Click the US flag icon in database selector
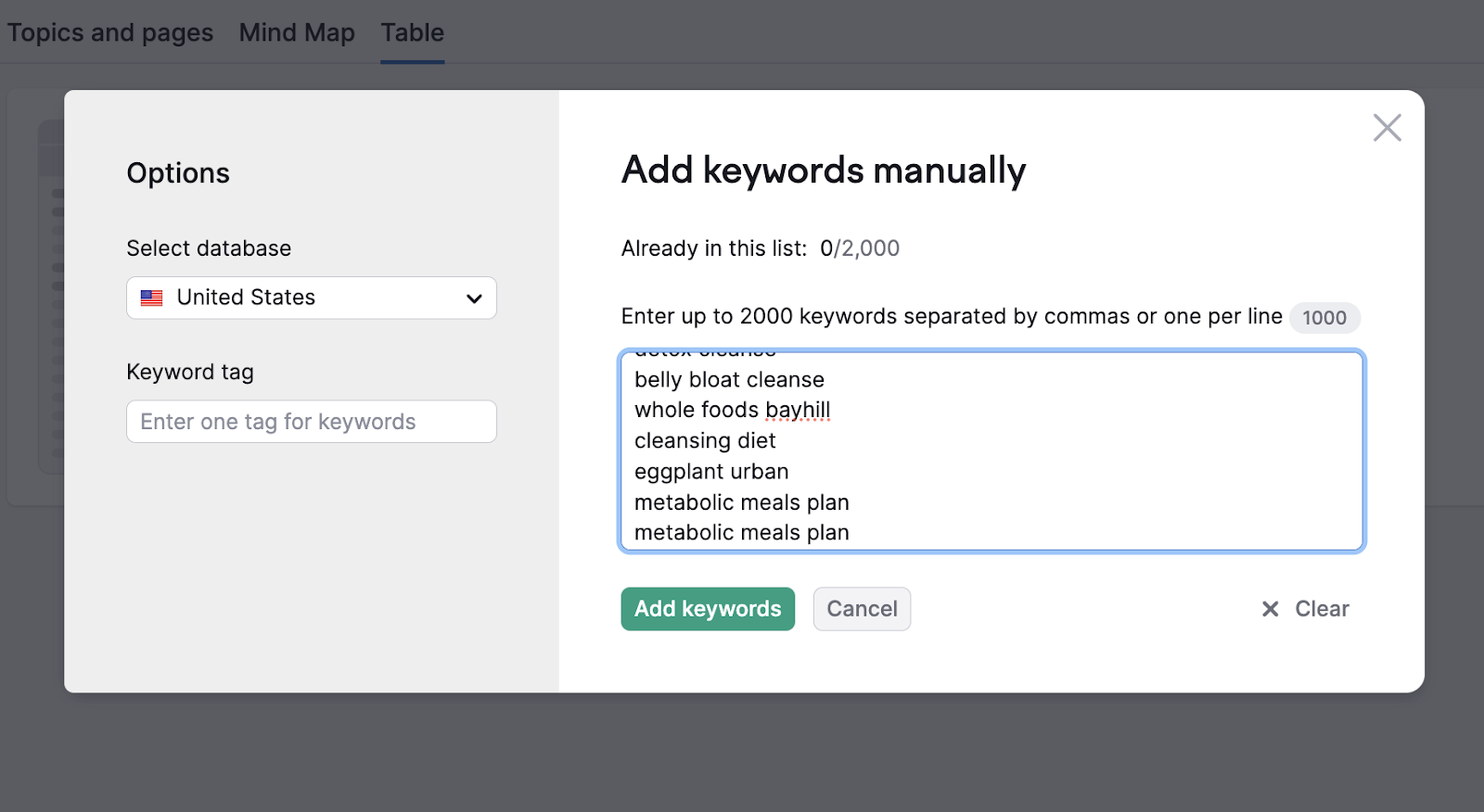Viewport: 1484px width, 812px height. [152, 298]
